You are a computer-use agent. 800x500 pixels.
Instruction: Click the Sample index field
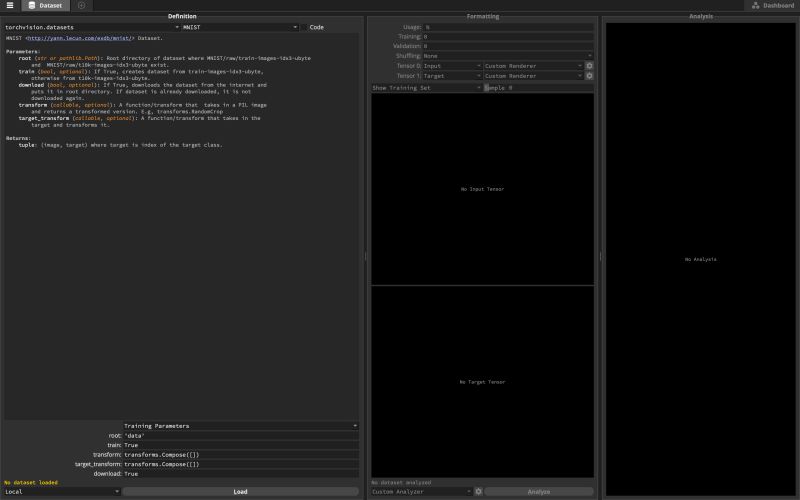tap(539, 88)
